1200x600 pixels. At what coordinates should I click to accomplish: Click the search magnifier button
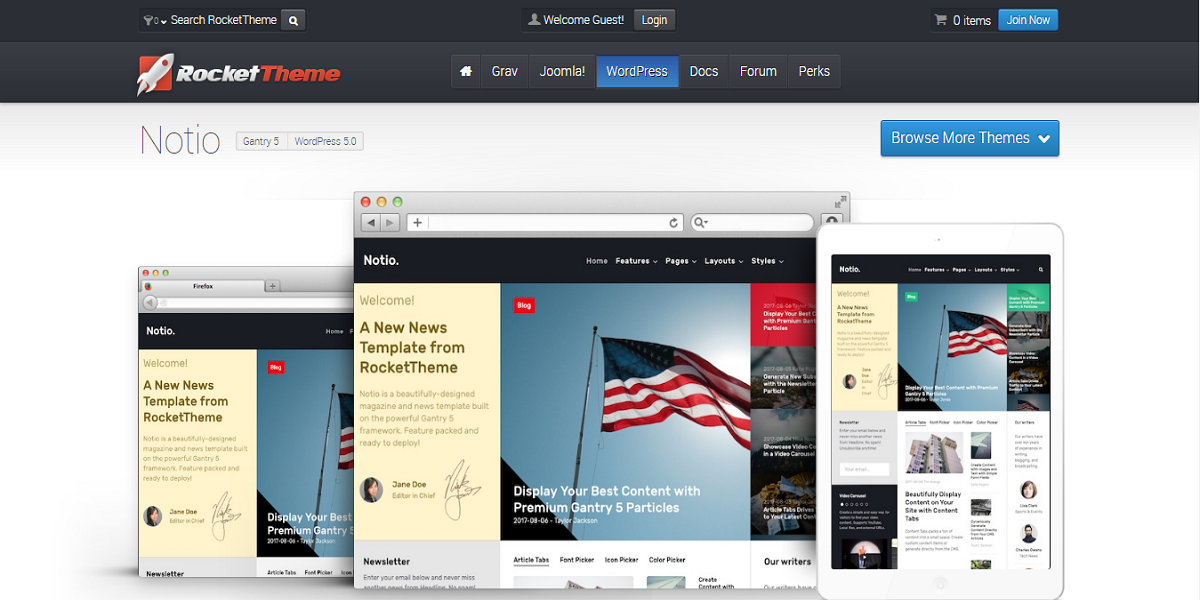pos(293,20)
